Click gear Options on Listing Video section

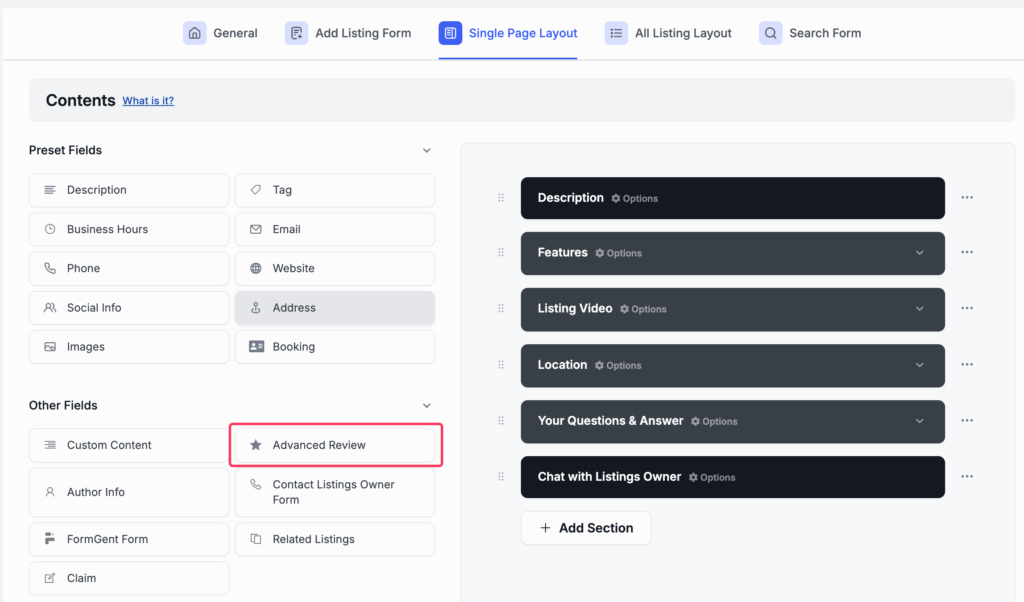point(643,309)
